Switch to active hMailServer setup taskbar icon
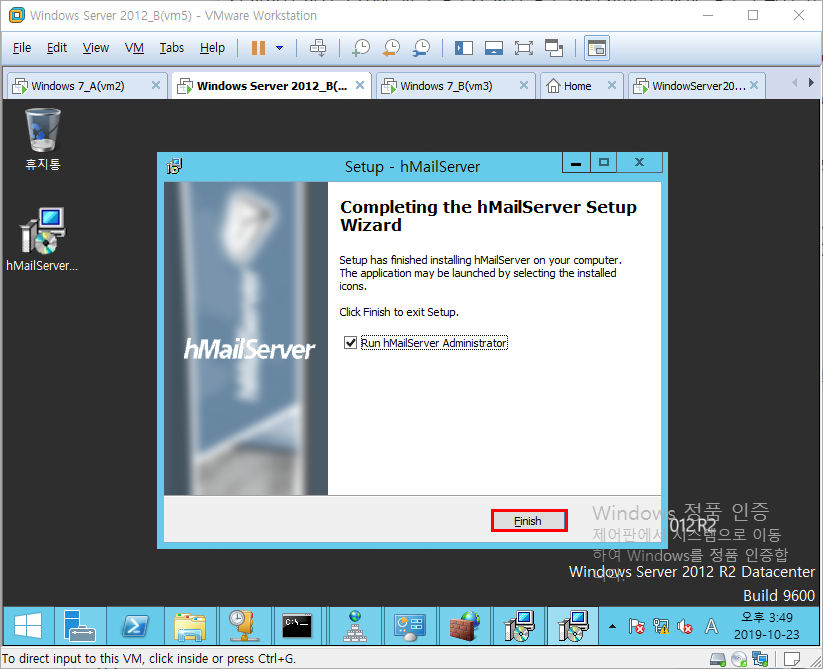Screen dimensions: 823x669 pyautogui.click(x=573, y=626)
